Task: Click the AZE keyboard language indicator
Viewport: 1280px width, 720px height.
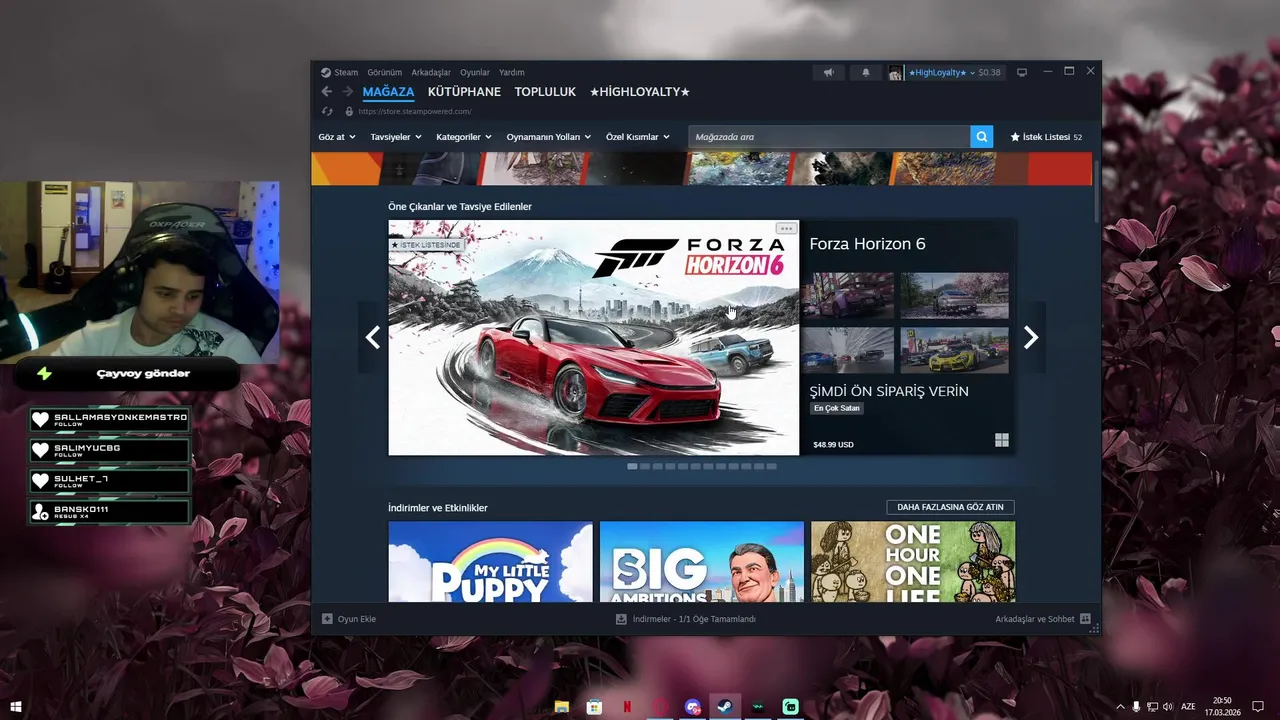Action: pyautogui.click(x=1188, y=707)
